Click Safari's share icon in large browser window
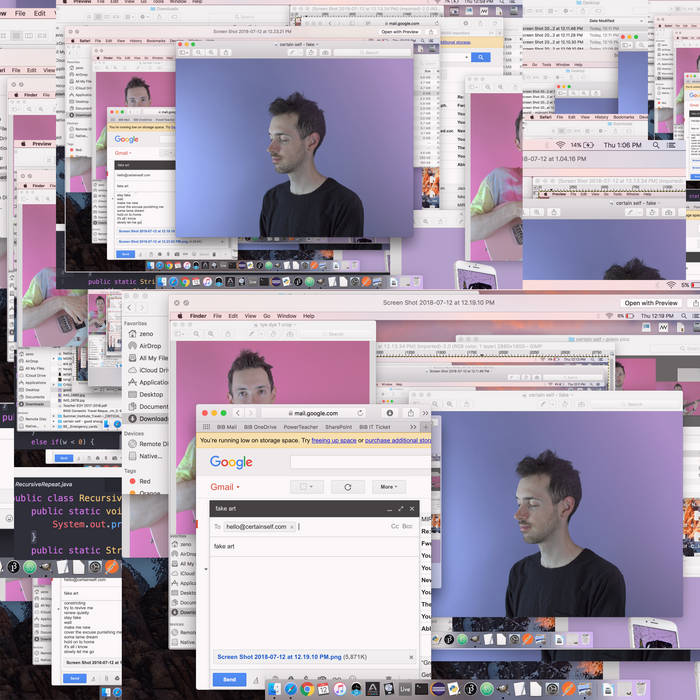 410,412
